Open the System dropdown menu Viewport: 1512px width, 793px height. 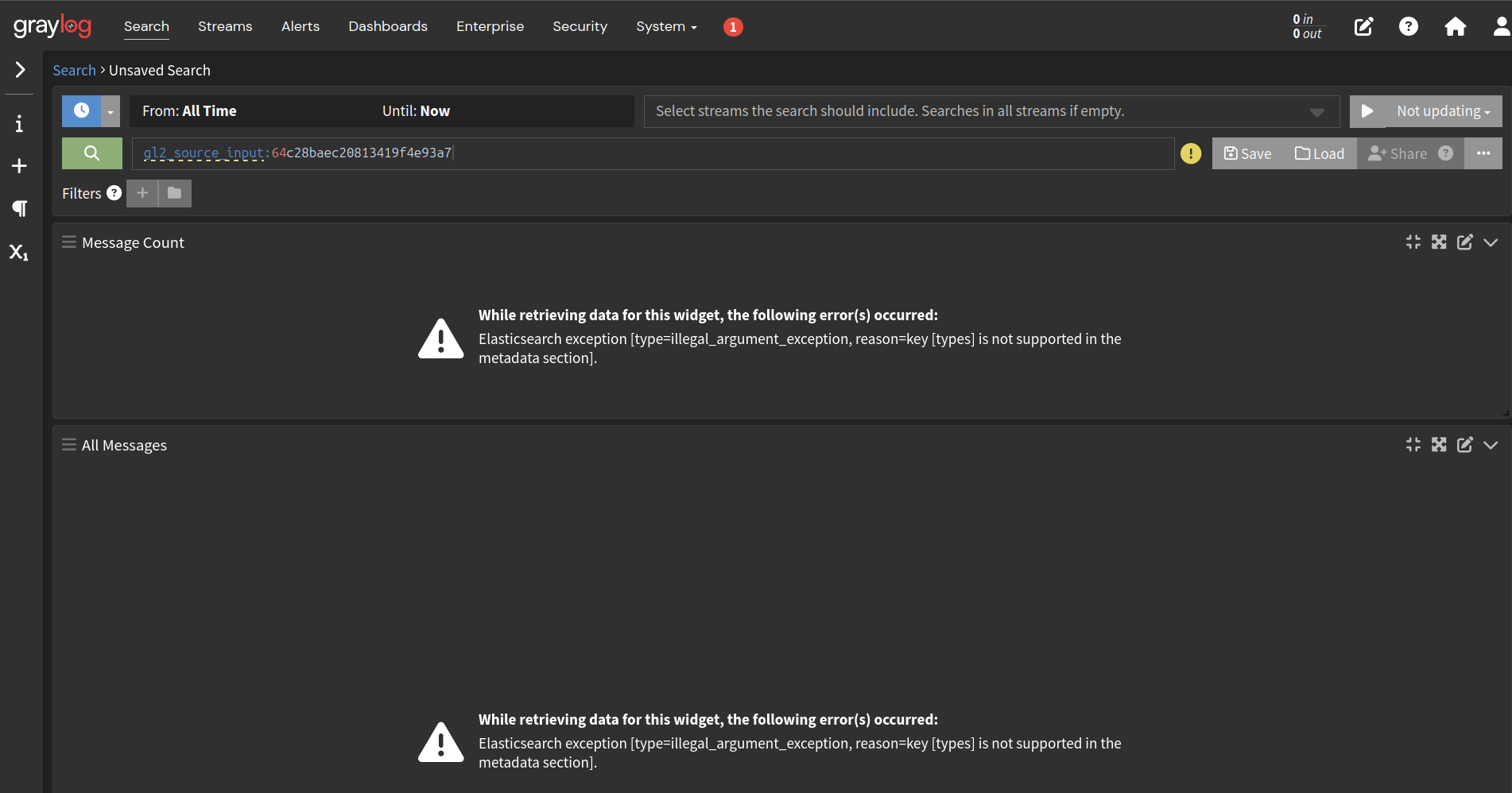pos(665,26)
